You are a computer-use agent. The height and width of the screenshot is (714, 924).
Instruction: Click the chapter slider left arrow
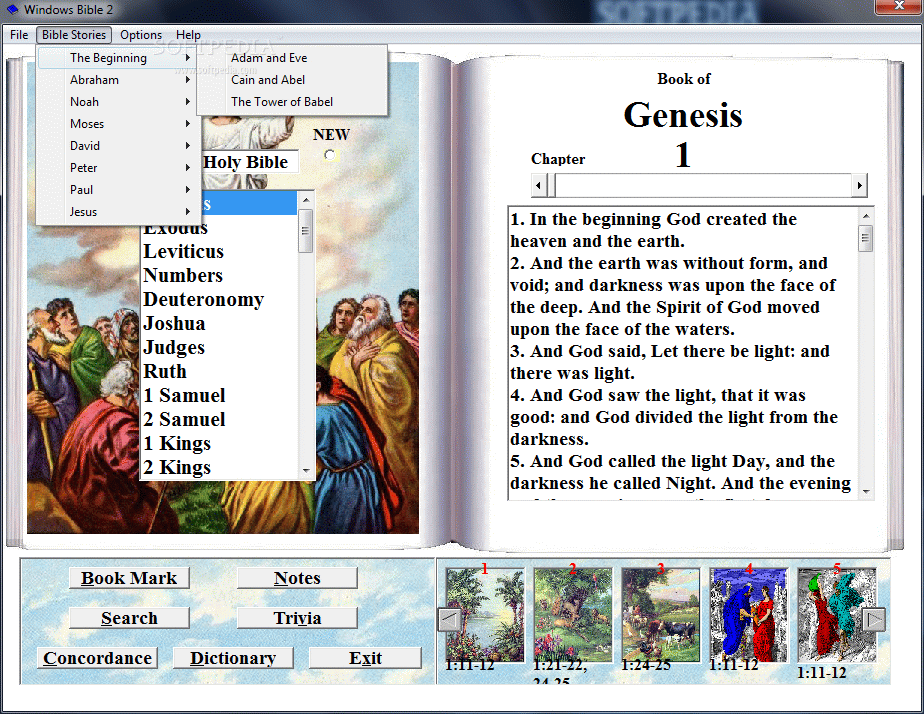coord(538,186)
